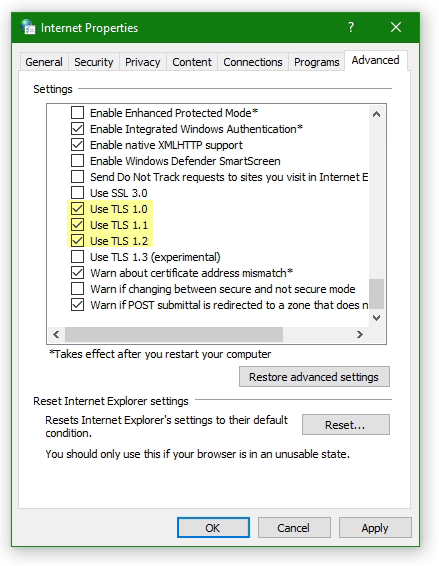This screenshot has width=439, height=566.
Task: Check Use TLS 1.3 (experimental)
Action: 78,257
